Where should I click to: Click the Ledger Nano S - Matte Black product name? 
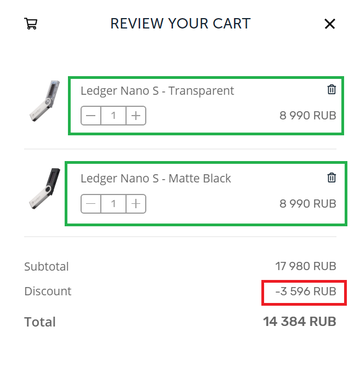156,178
